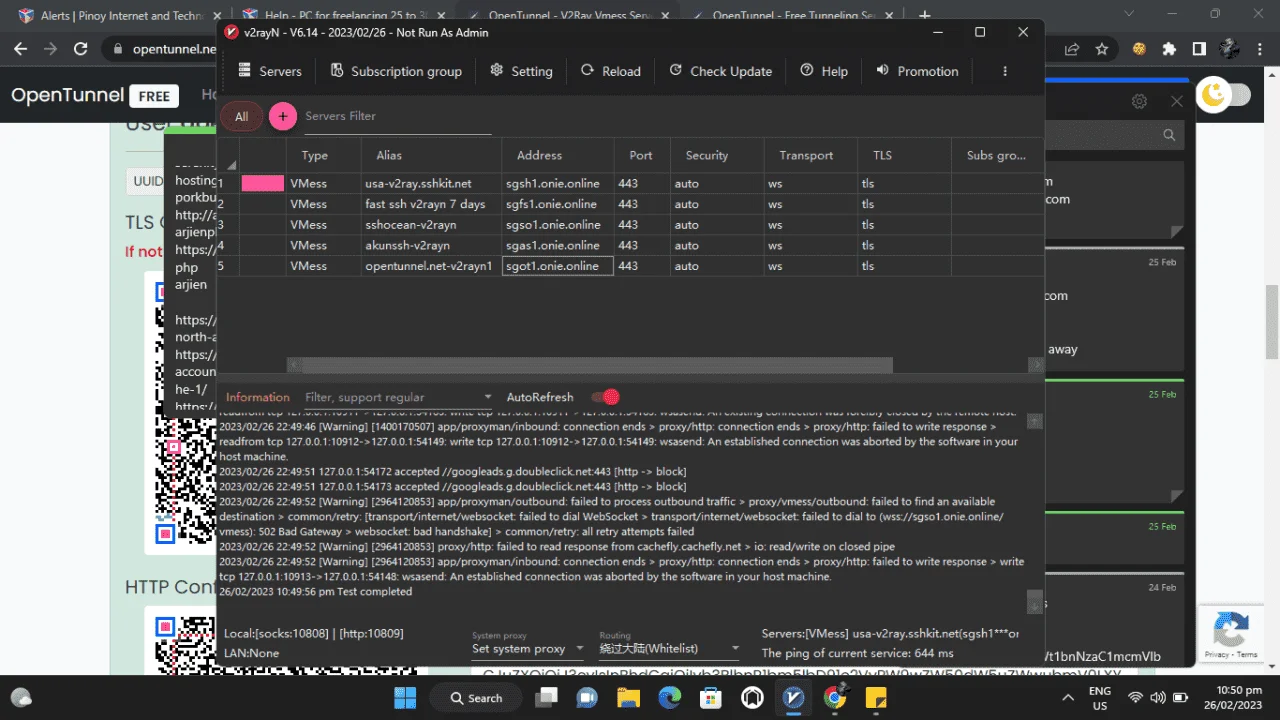1280x720 pixels.
Task: Select the fast ssh v2rayn 7 days server
Action: point(630,204)
